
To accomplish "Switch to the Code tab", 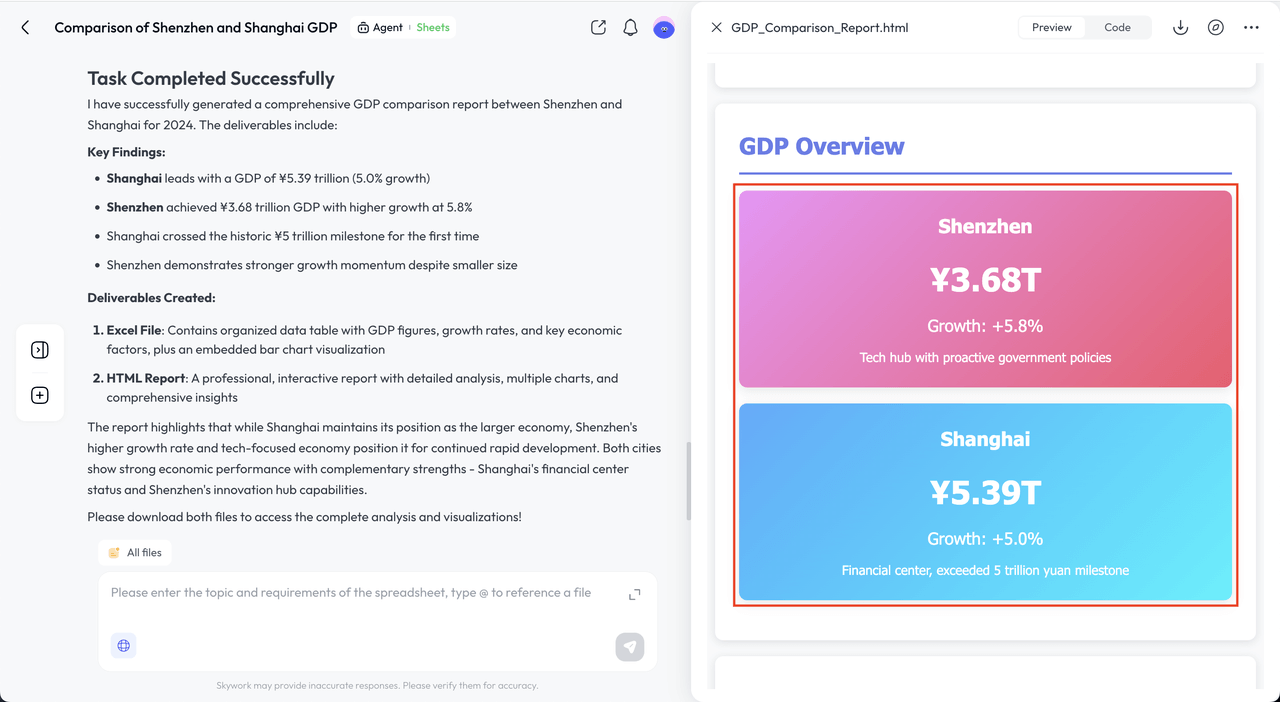I will click(1117, 28).
